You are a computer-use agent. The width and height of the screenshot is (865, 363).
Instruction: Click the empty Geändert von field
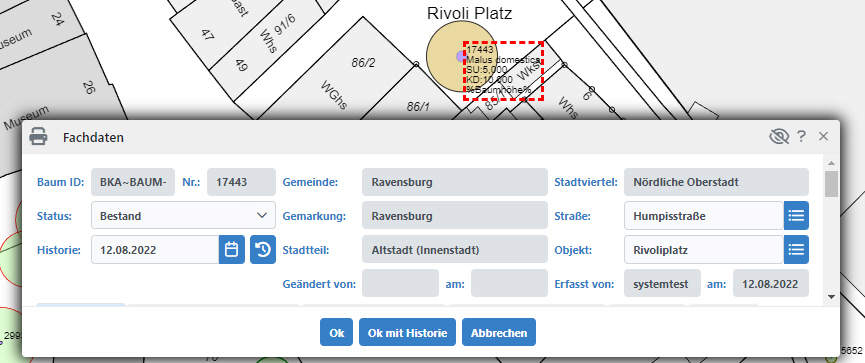[401, 284]
